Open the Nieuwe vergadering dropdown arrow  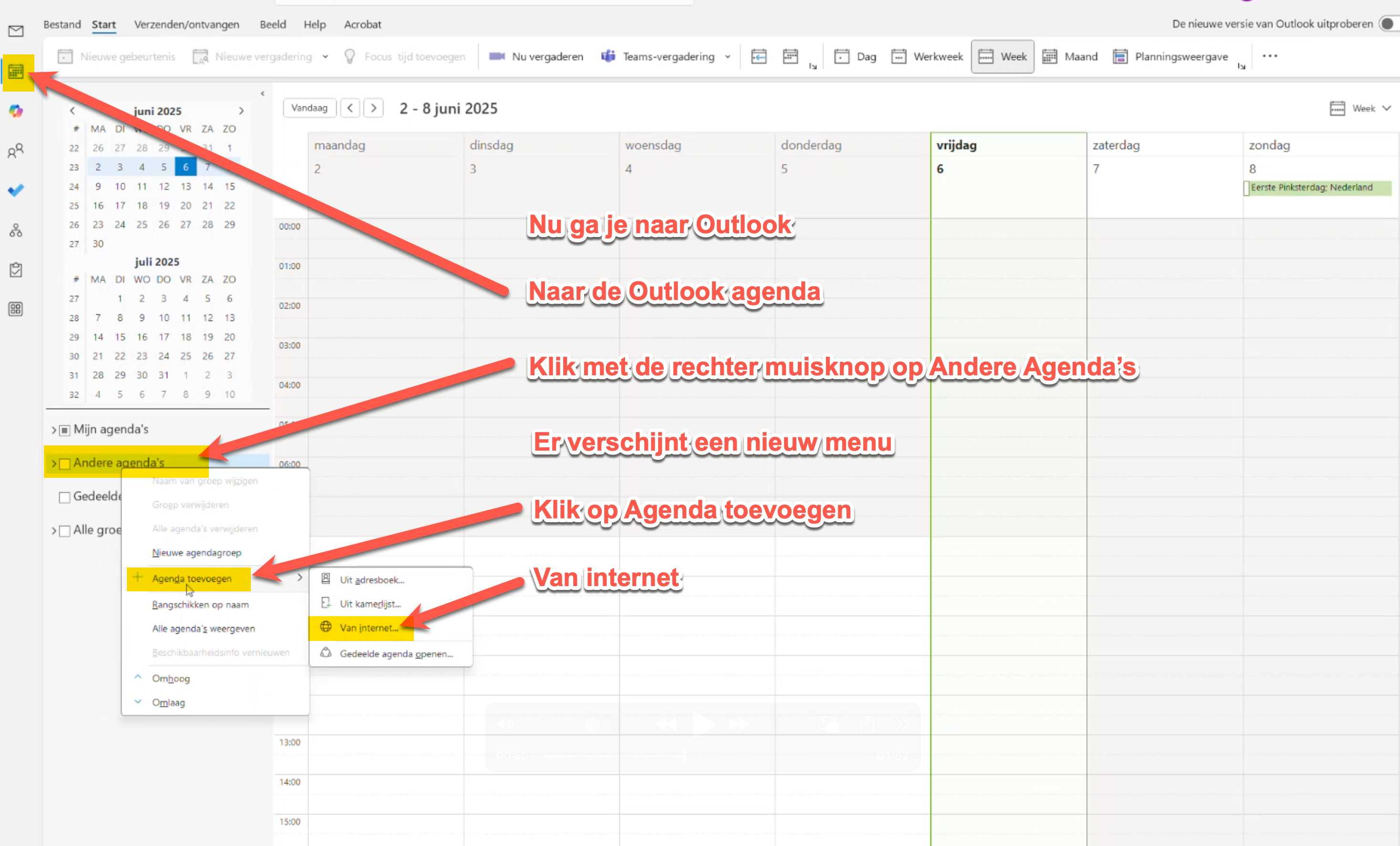[325, 56]
